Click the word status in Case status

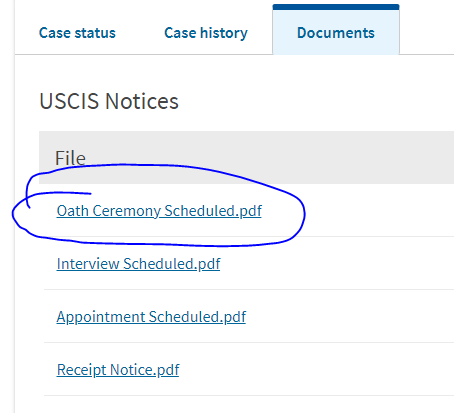95,33
